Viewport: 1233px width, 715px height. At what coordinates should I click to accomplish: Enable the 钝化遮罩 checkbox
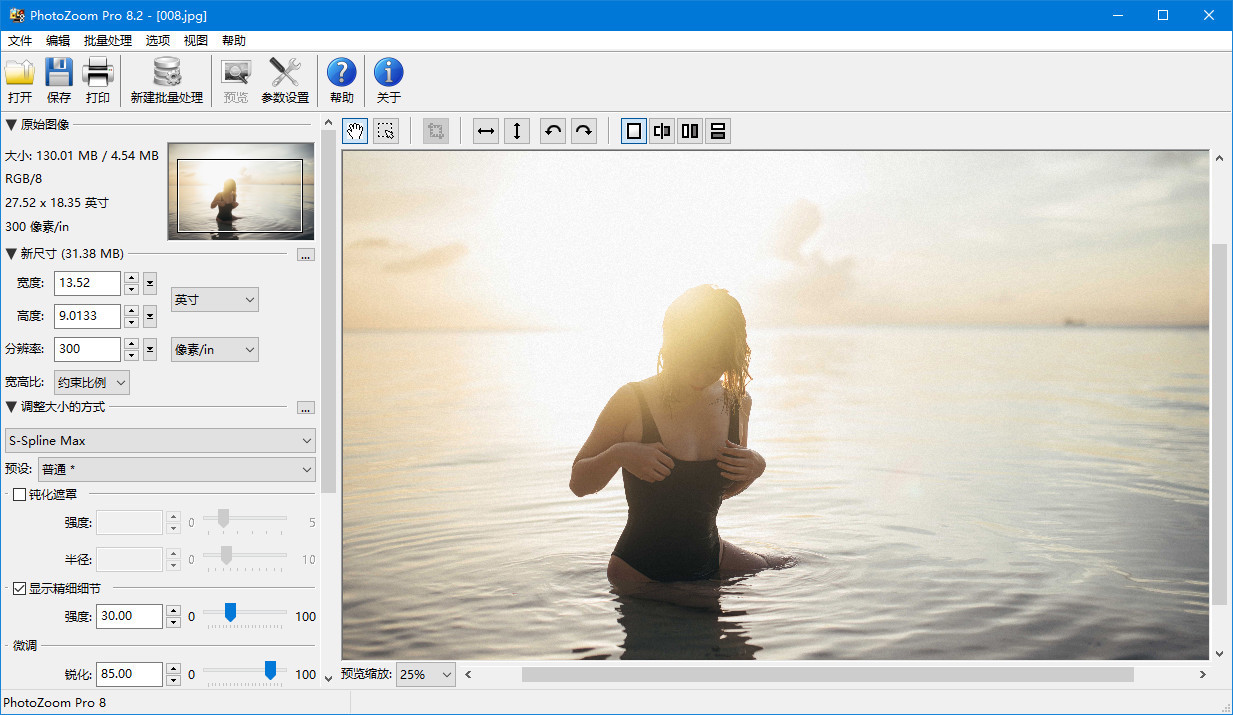(20, 494)
